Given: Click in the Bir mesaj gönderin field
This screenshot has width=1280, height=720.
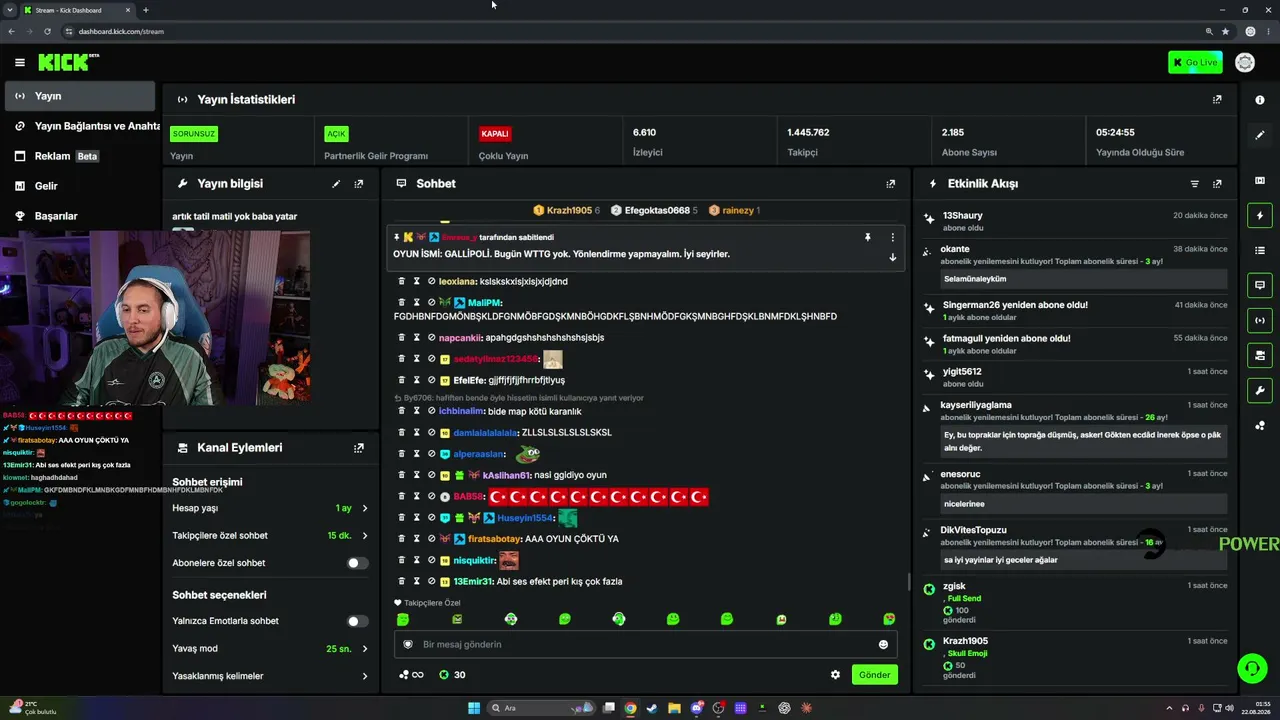Looking at the screenshot, I should coord(645,645).
